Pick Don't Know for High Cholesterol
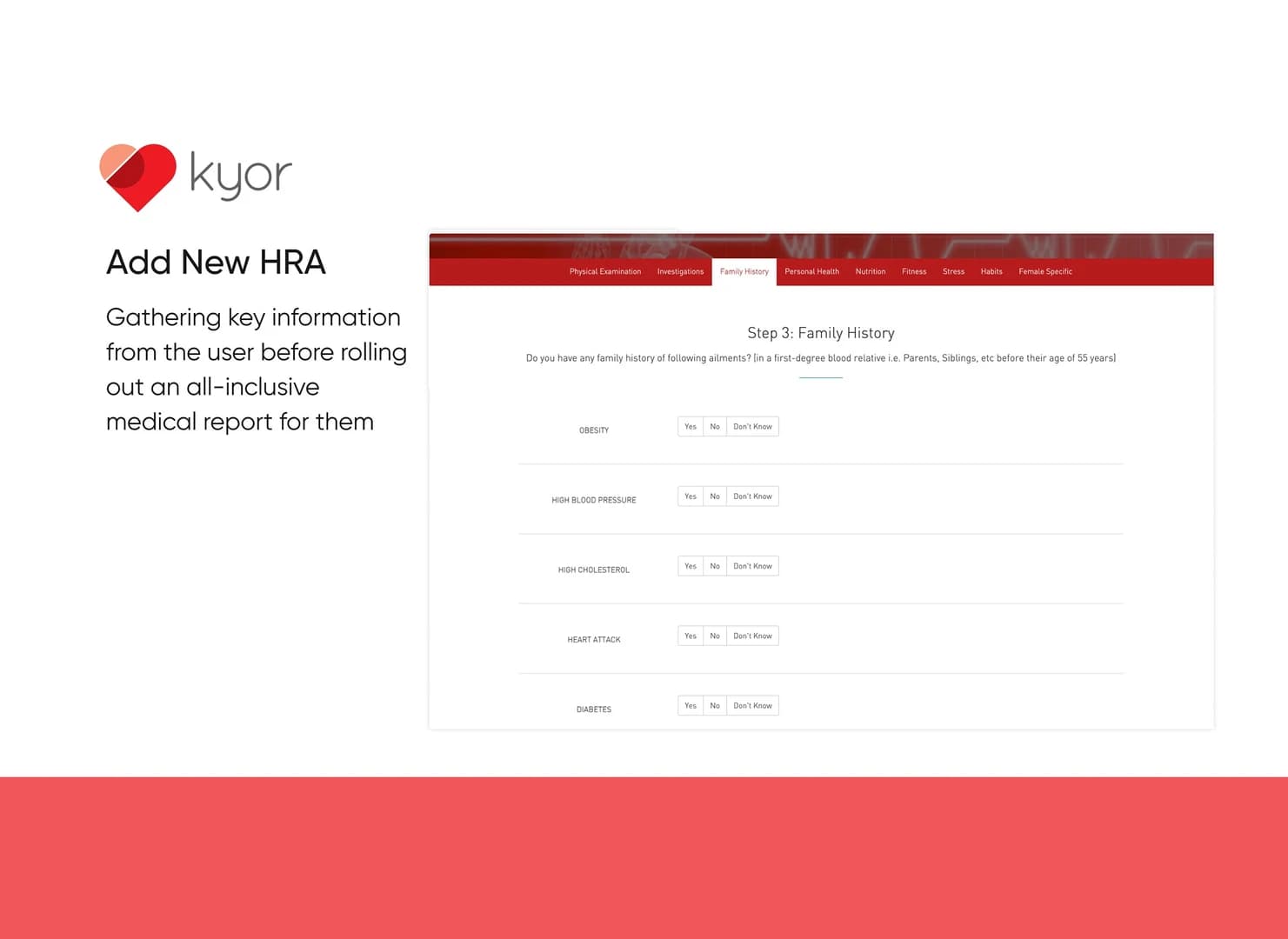 click(x=752, y=566)
